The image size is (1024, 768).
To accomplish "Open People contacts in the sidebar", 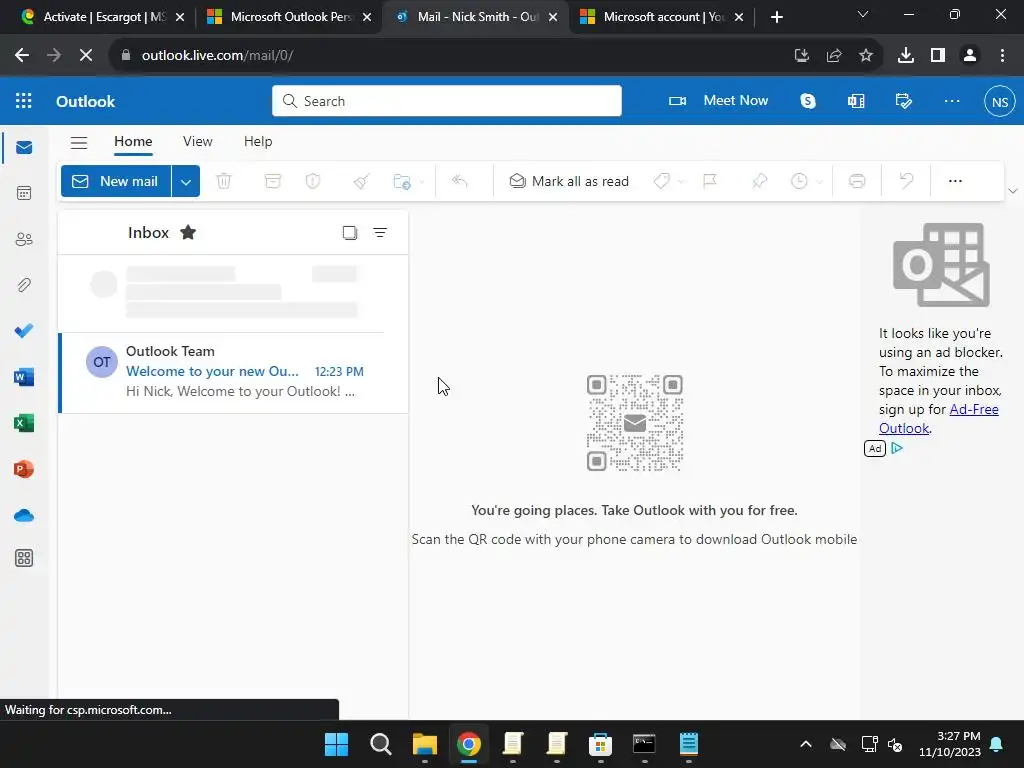I will 24,239.
